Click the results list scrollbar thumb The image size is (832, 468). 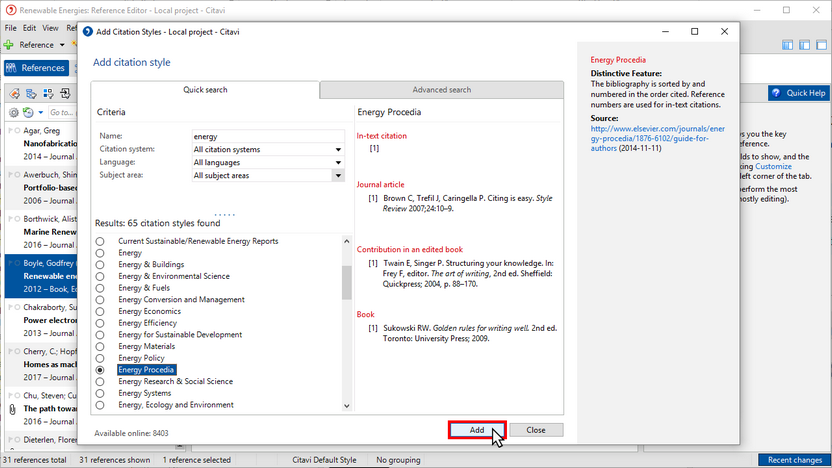point(346,283)
